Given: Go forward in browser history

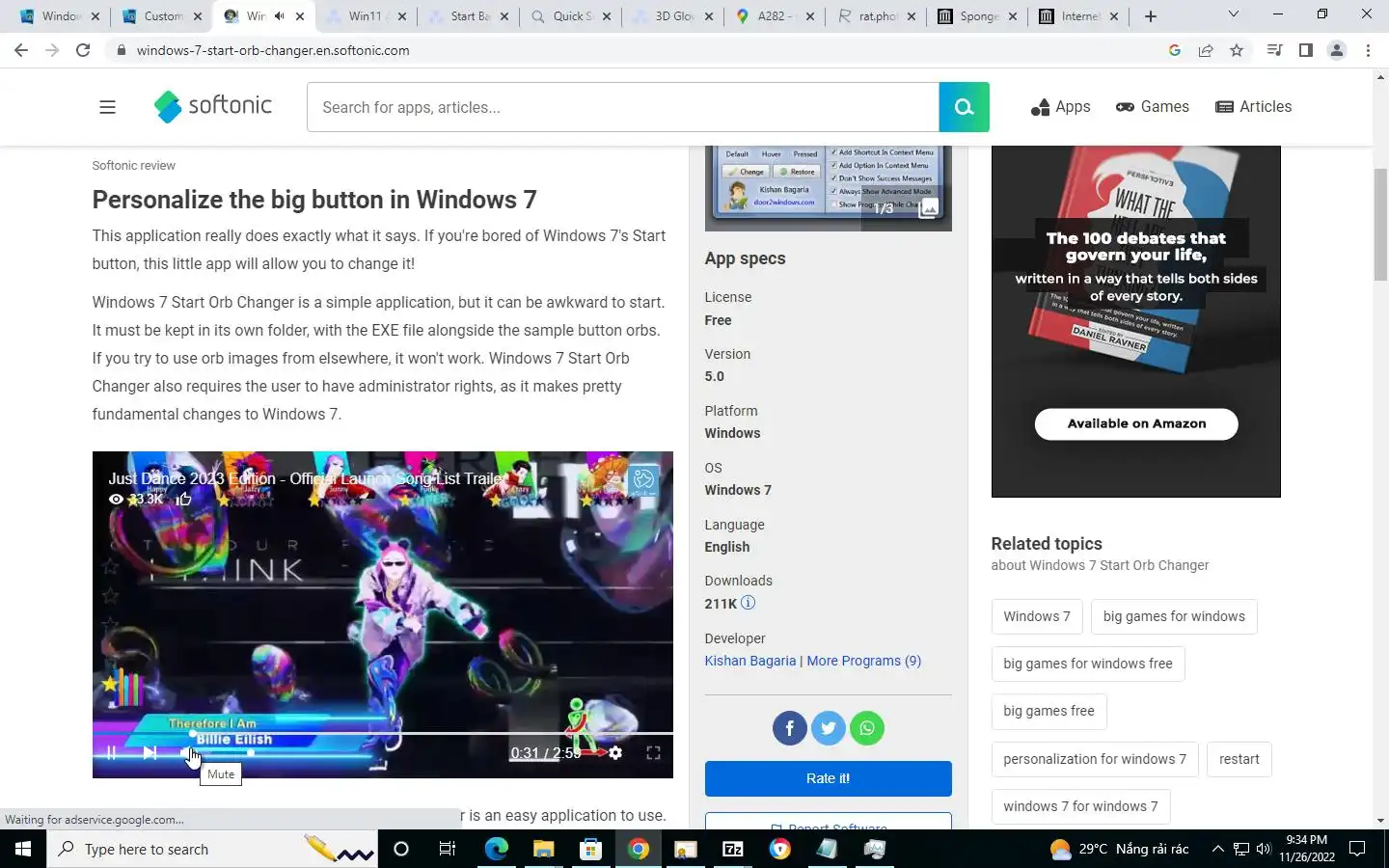Looking at the screenshot, I should click(x=52, y=50).
